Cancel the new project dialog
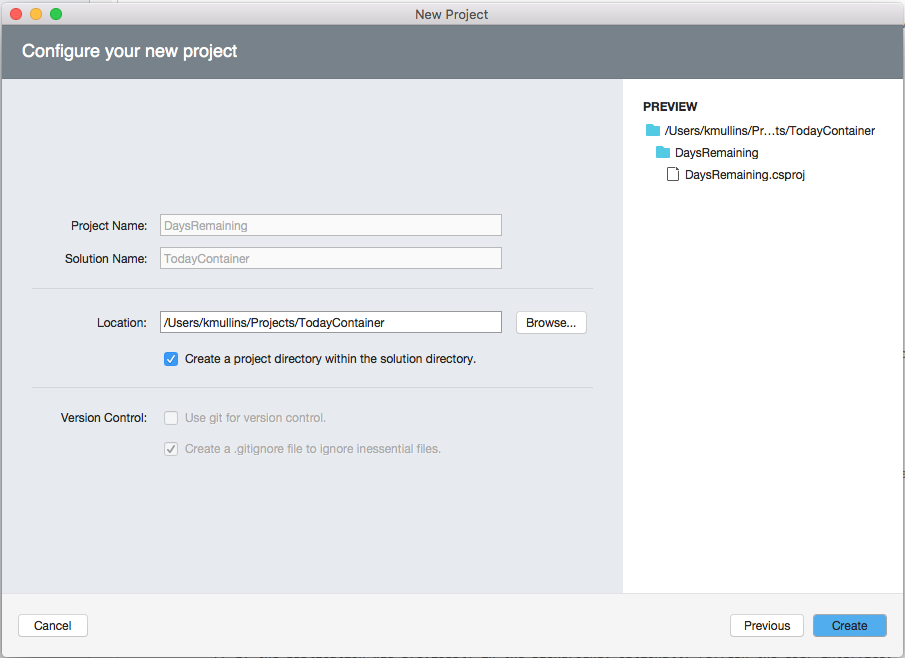 pos(52,625)
